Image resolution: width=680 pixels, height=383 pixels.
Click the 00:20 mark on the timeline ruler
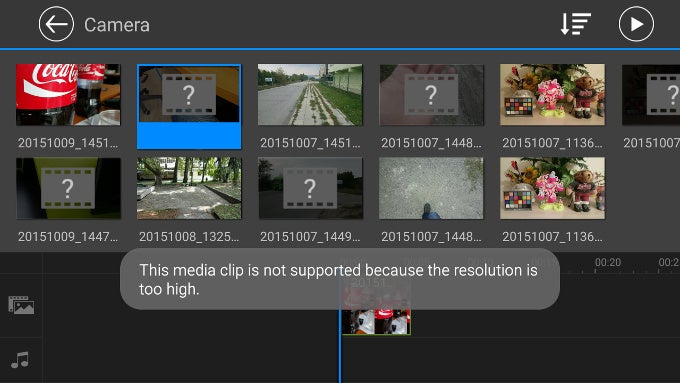(x=608, y=262)
